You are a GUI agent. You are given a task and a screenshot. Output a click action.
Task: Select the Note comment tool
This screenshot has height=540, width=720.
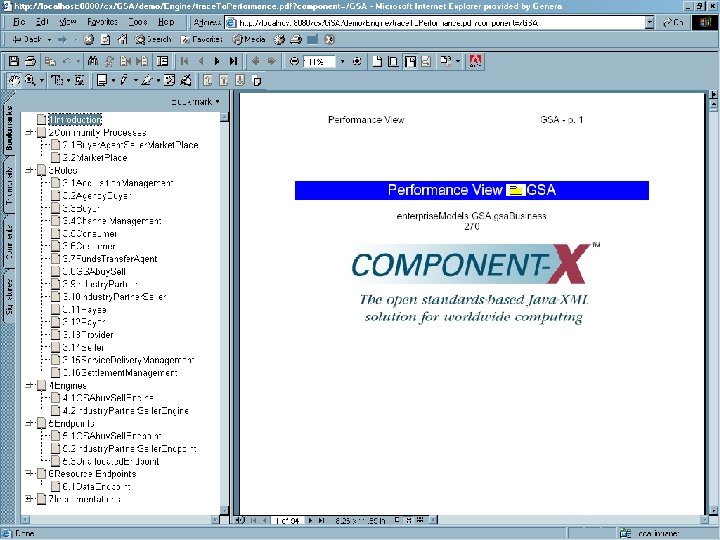pos(102,81)
